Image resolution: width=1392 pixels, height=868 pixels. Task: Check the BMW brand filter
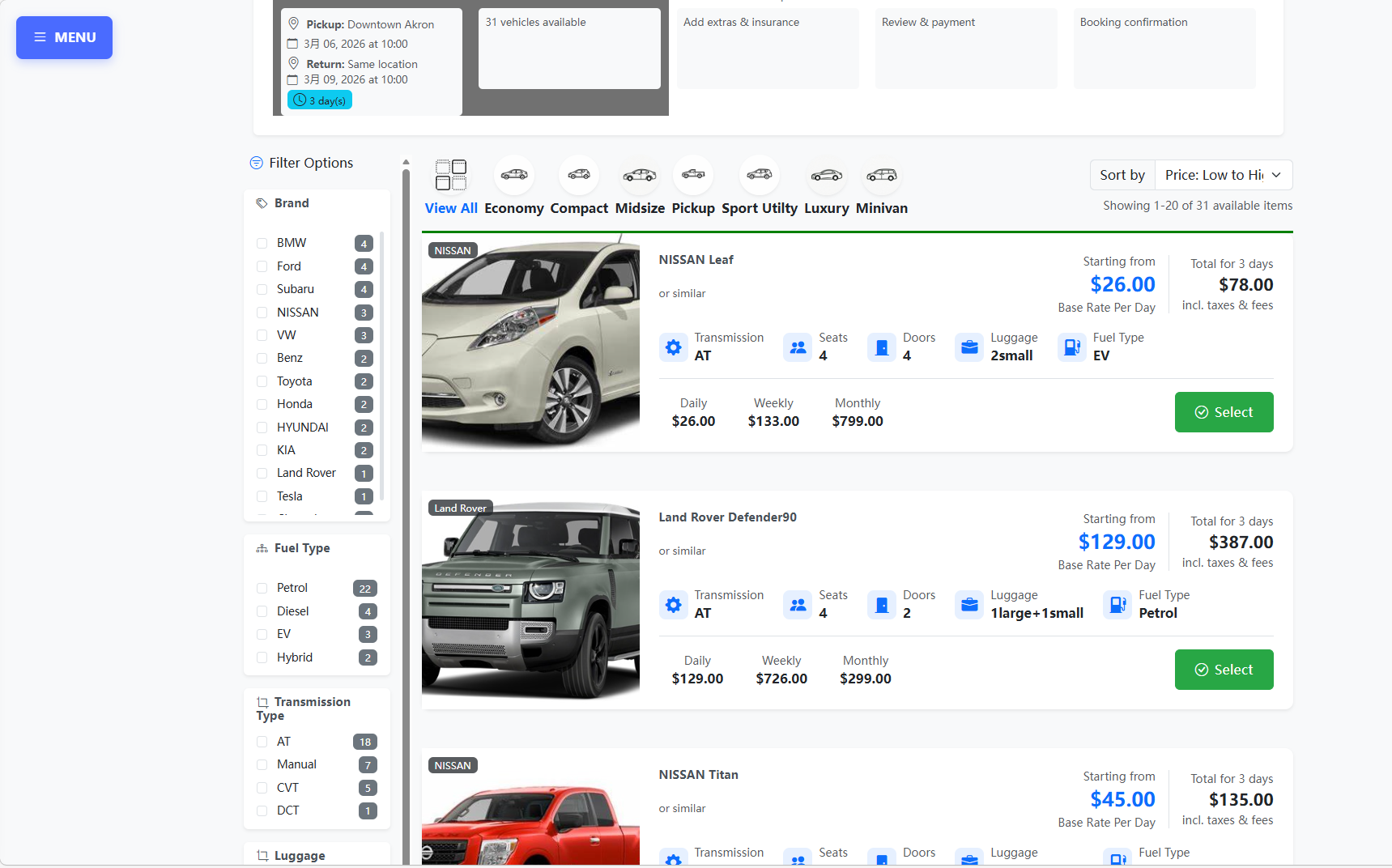tap(261, 243)
